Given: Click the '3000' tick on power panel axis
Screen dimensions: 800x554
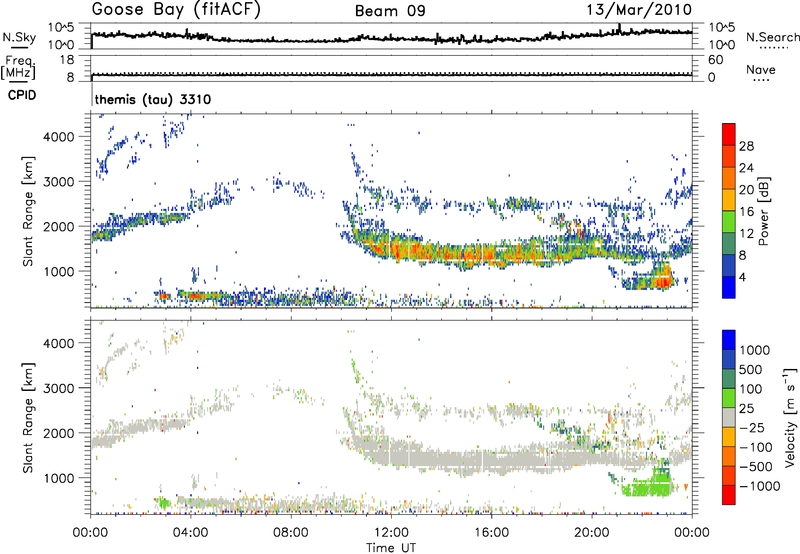Looking at the screenshot, I should click(59, 182).
